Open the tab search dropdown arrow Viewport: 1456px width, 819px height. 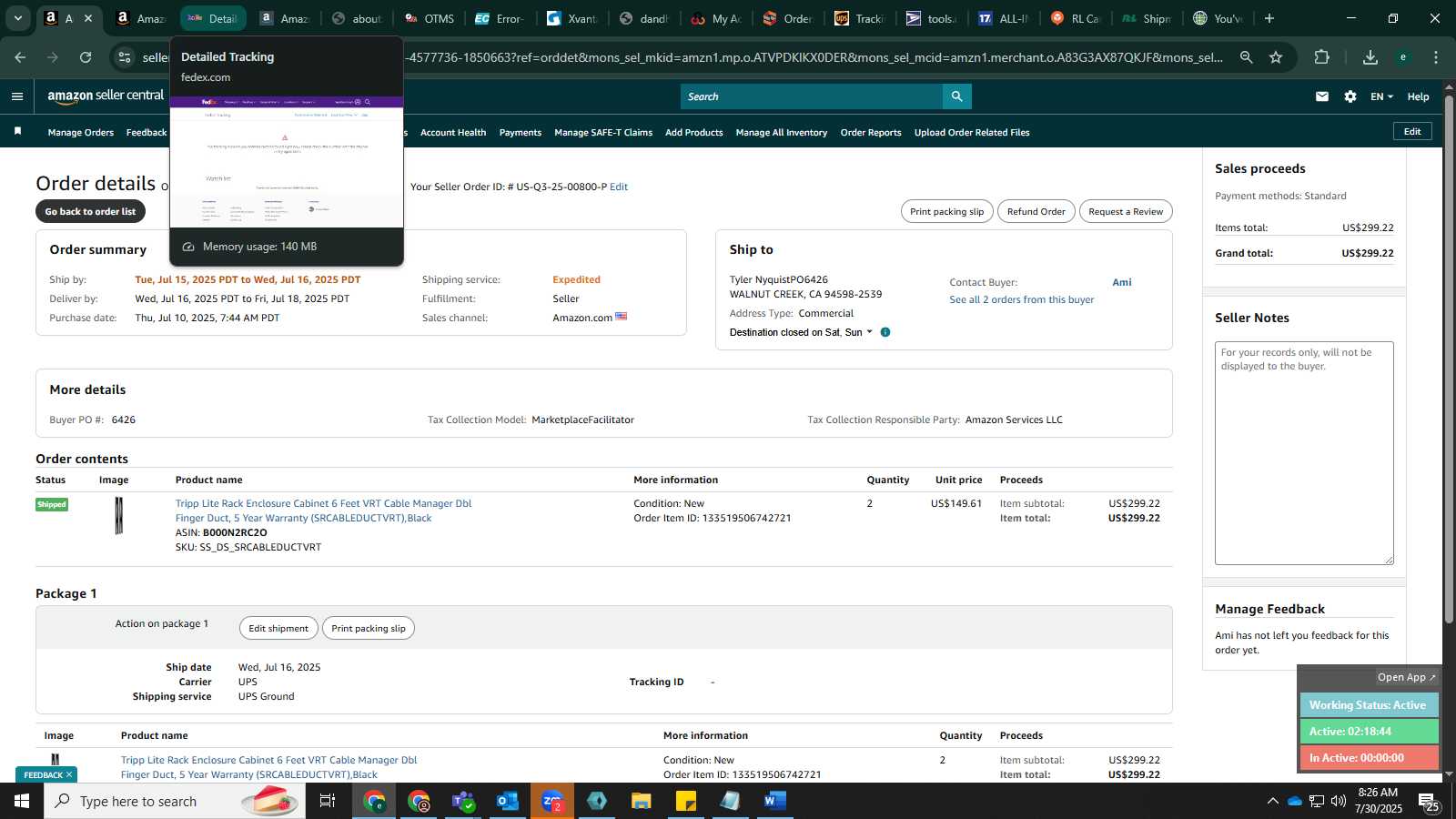[17, 18]
